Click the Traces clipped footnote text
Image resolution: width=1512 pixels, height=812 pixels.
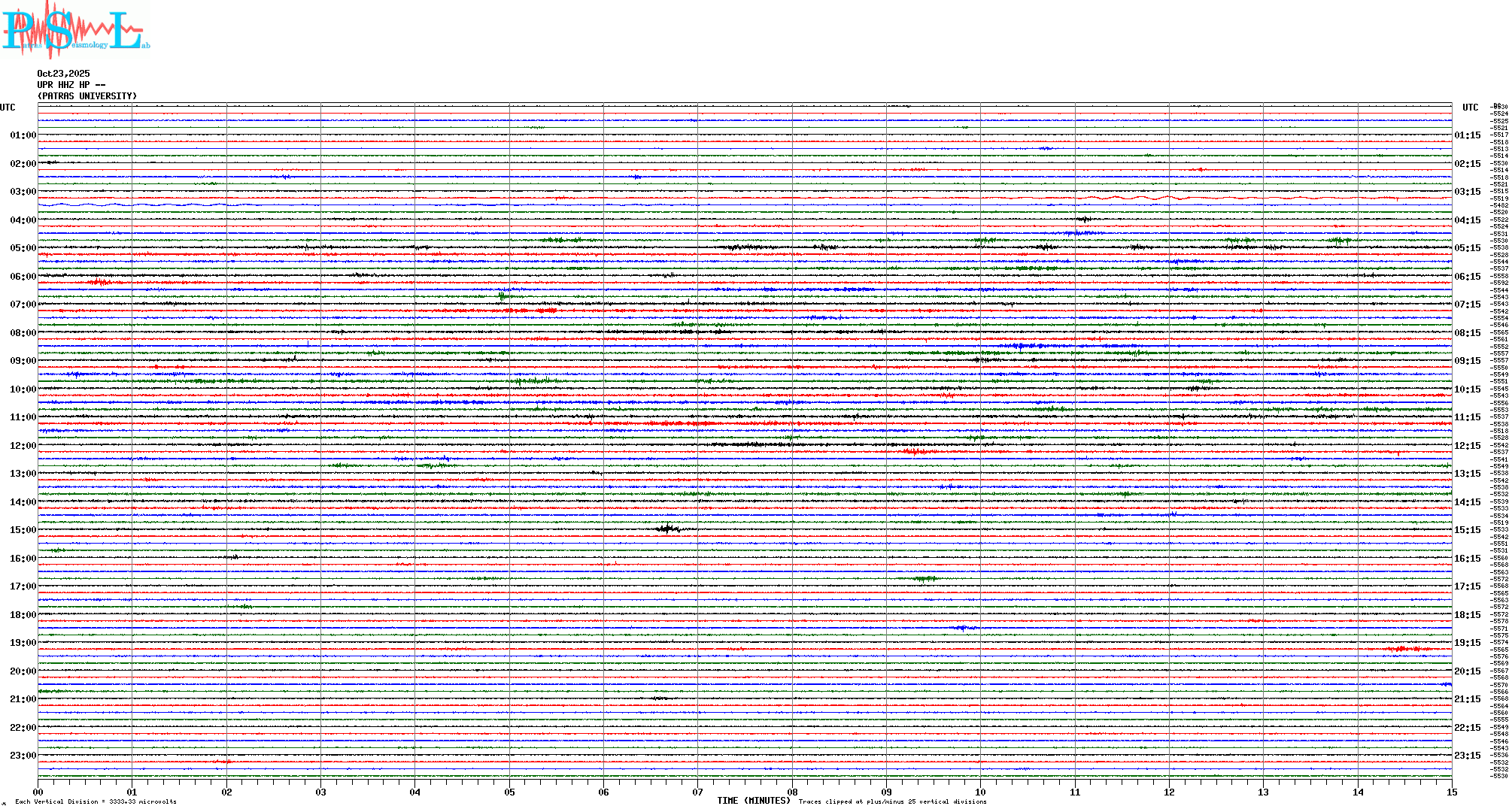tap(892, 801)
